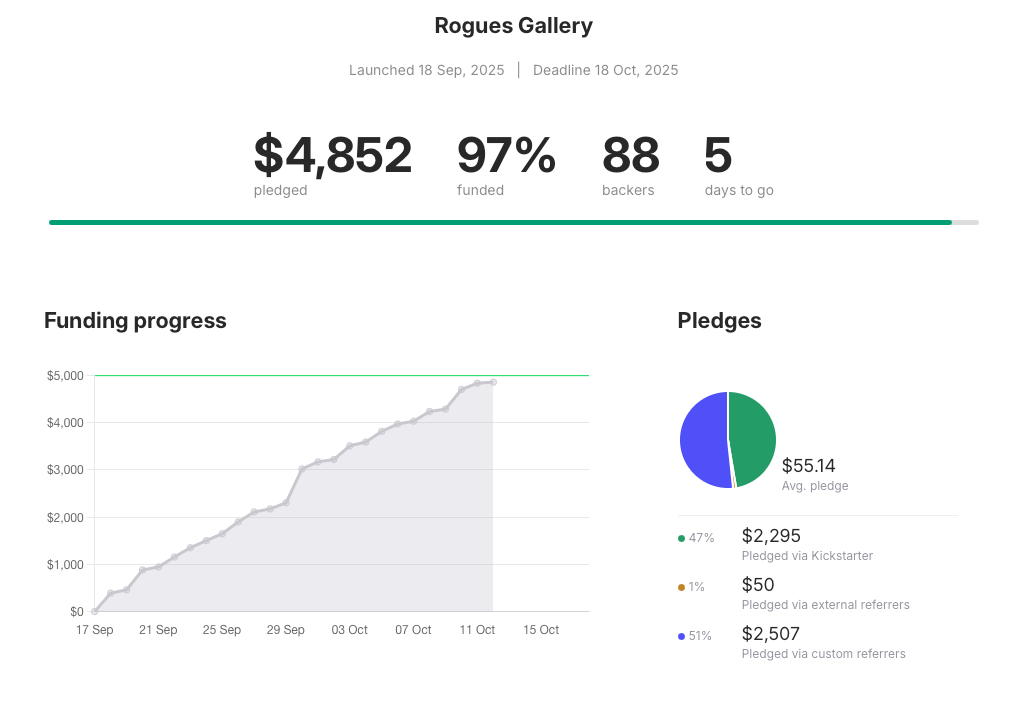1033x723 pixels.
Task: Click the orange external referrers legend dot
Action: (681, 587)
